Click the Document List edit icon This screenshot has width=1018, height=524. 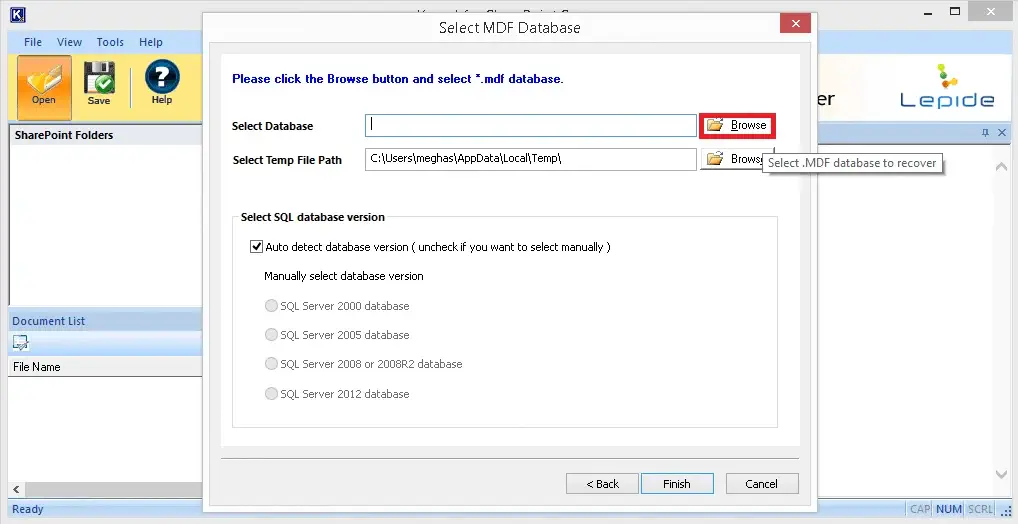tap(21, 342)
